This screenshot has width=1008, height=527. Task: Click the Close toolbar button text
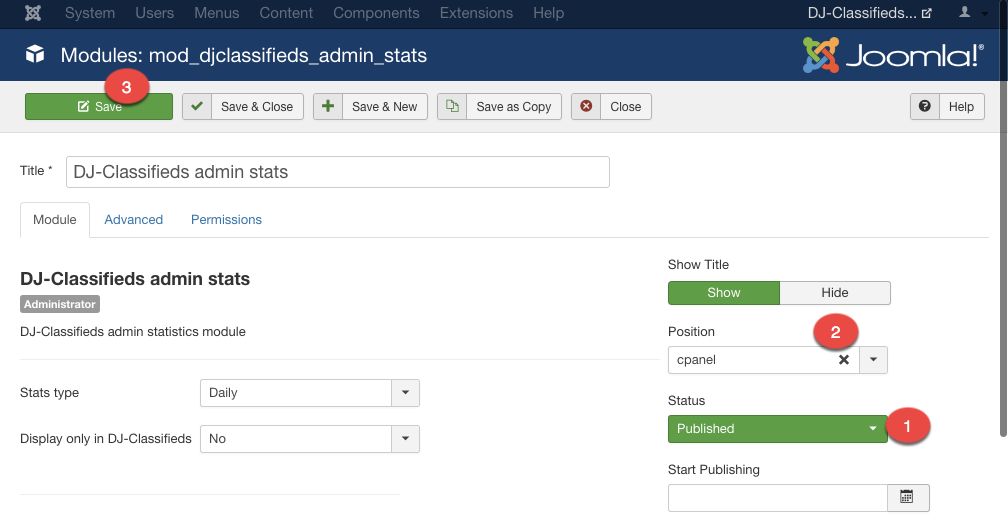(x=626, y=107)
